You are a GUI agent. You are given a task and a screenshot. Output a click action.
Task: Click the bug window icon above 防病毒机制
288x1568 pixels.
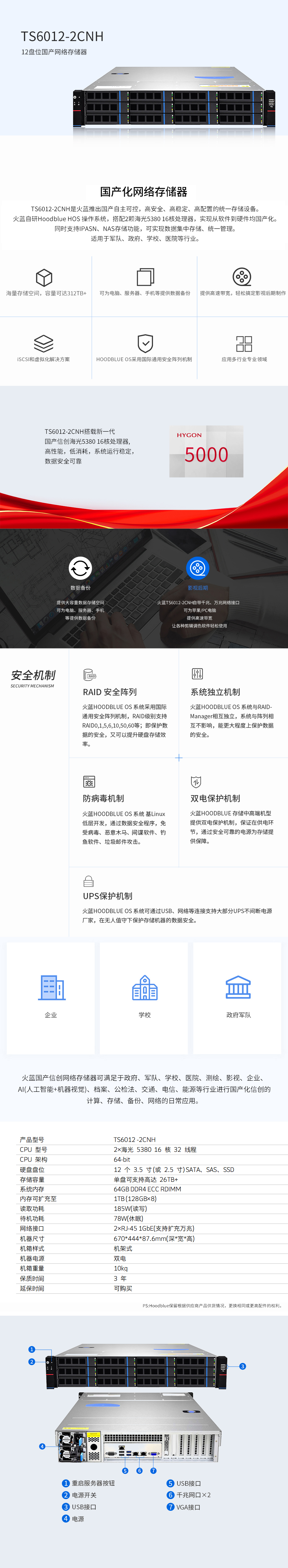pos(89,782)
